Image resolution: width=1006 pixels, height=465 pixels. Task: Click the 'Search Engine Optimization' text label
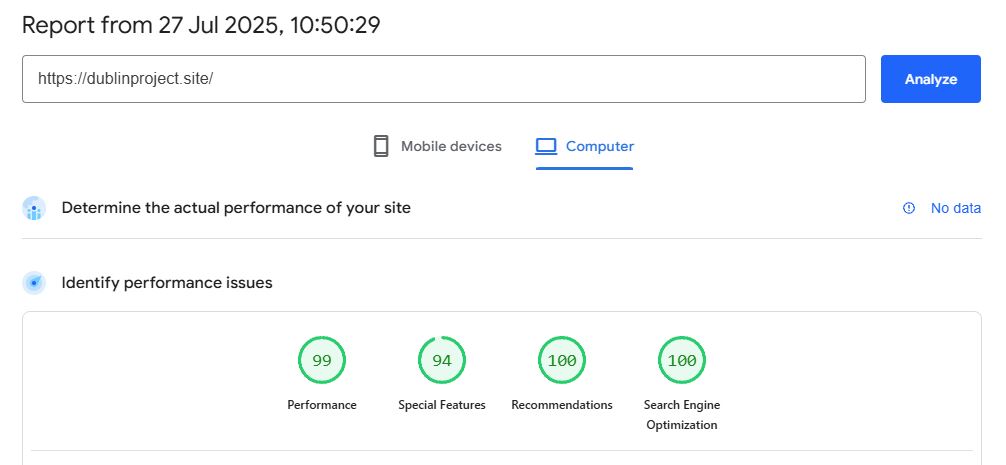click(682, 415)
